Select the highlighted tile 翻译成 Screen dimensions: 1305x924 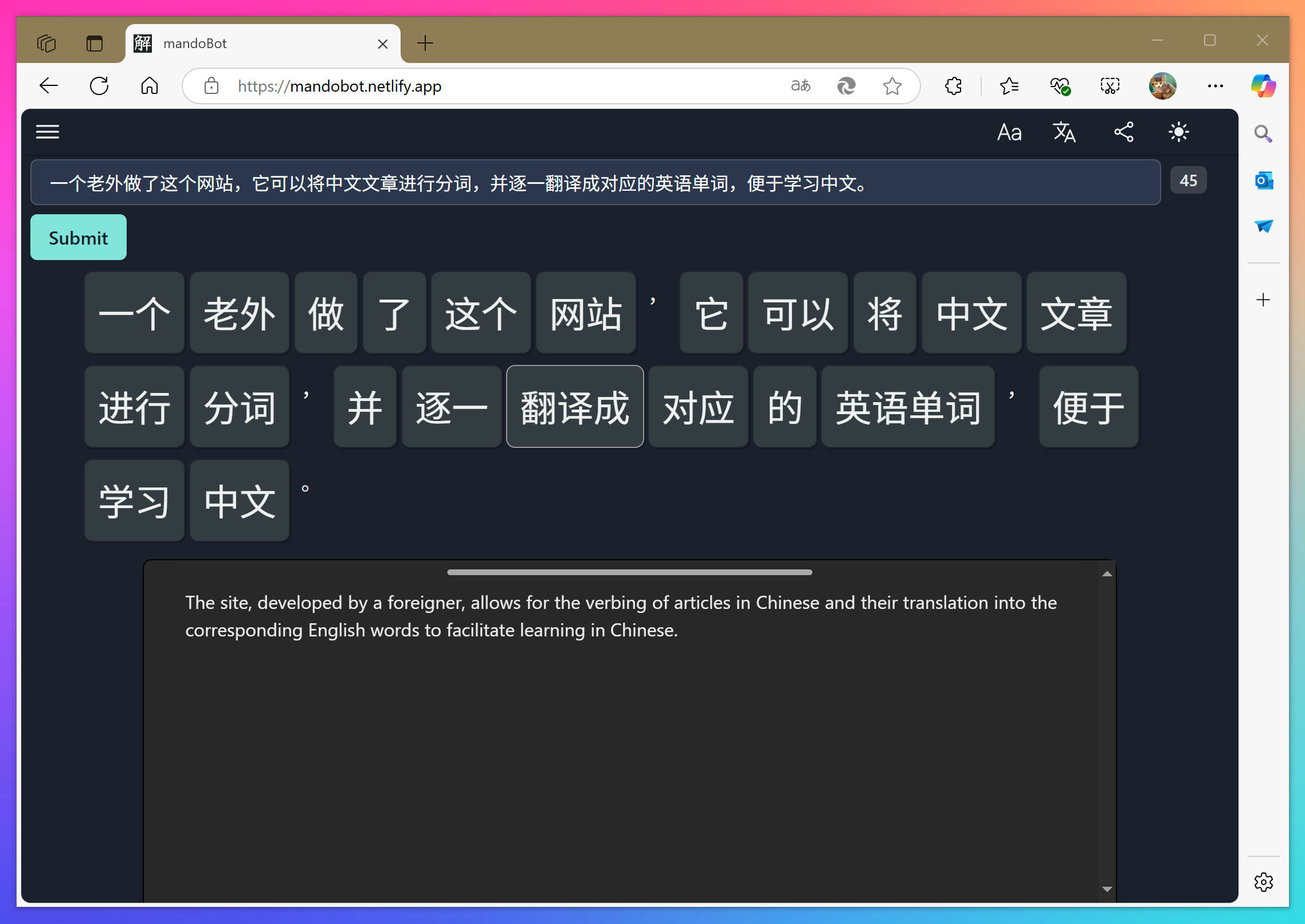tap(575, 407)
